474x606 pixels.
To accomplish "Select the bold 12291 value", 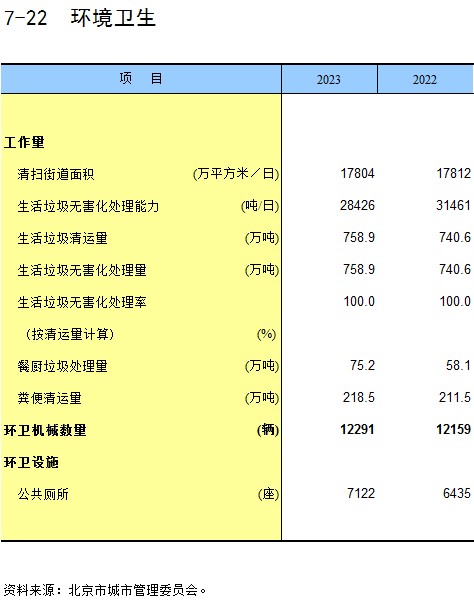I will point(357,429).
